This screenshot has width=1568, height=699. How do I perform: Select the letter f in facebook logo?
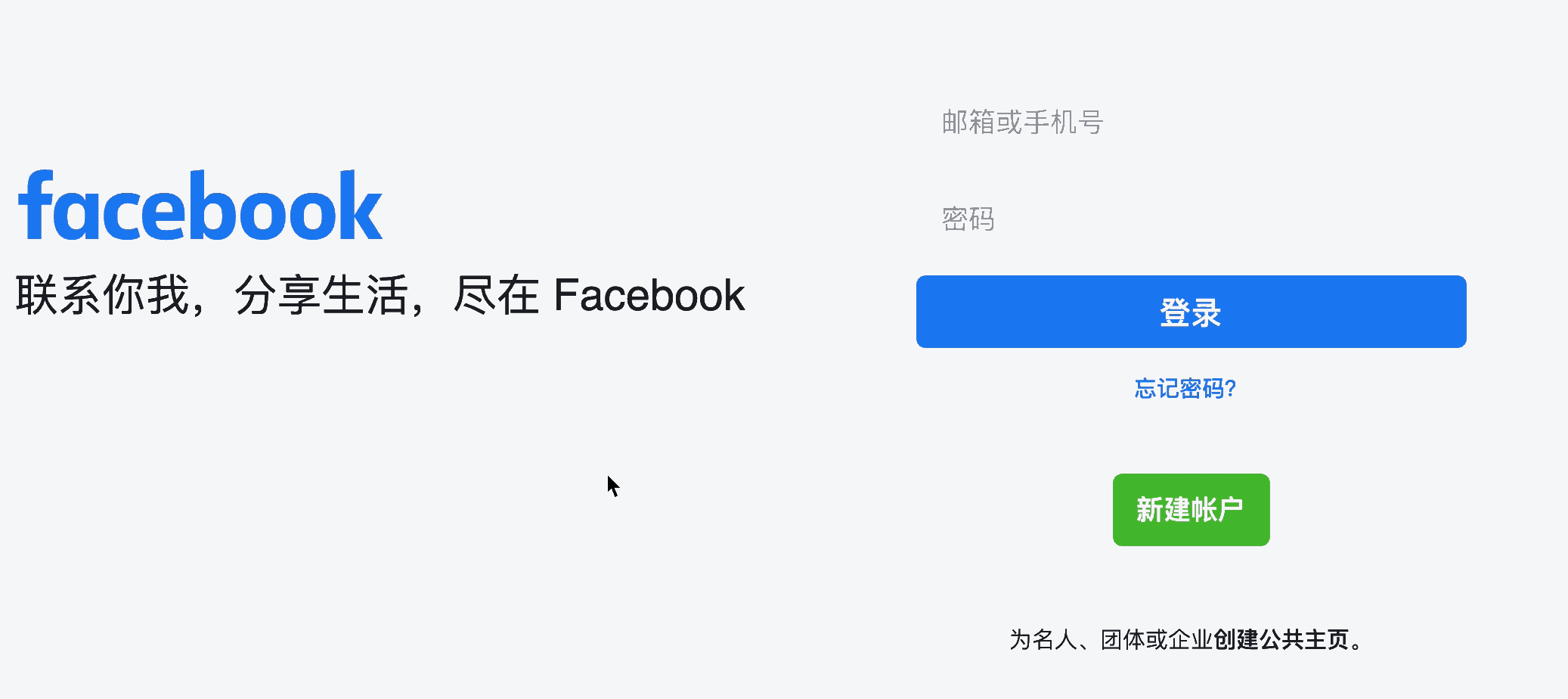[35, 204]
